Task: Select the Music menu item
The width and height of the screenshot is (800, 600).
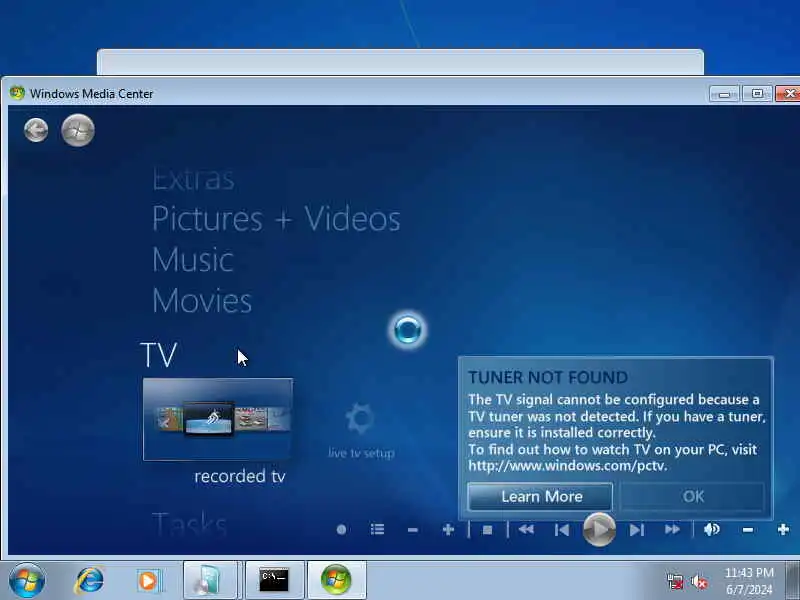Action: click(193, 260)
